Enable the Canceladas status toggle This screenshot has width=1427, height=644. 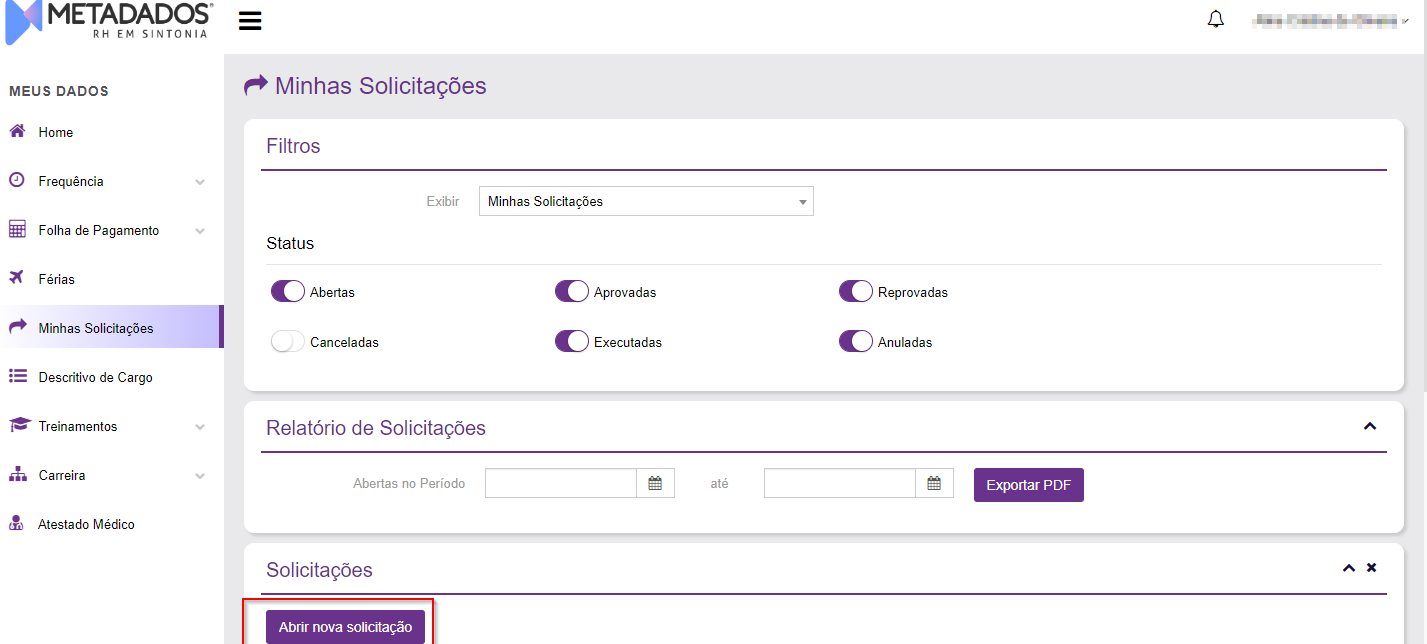tap(288, 342)
